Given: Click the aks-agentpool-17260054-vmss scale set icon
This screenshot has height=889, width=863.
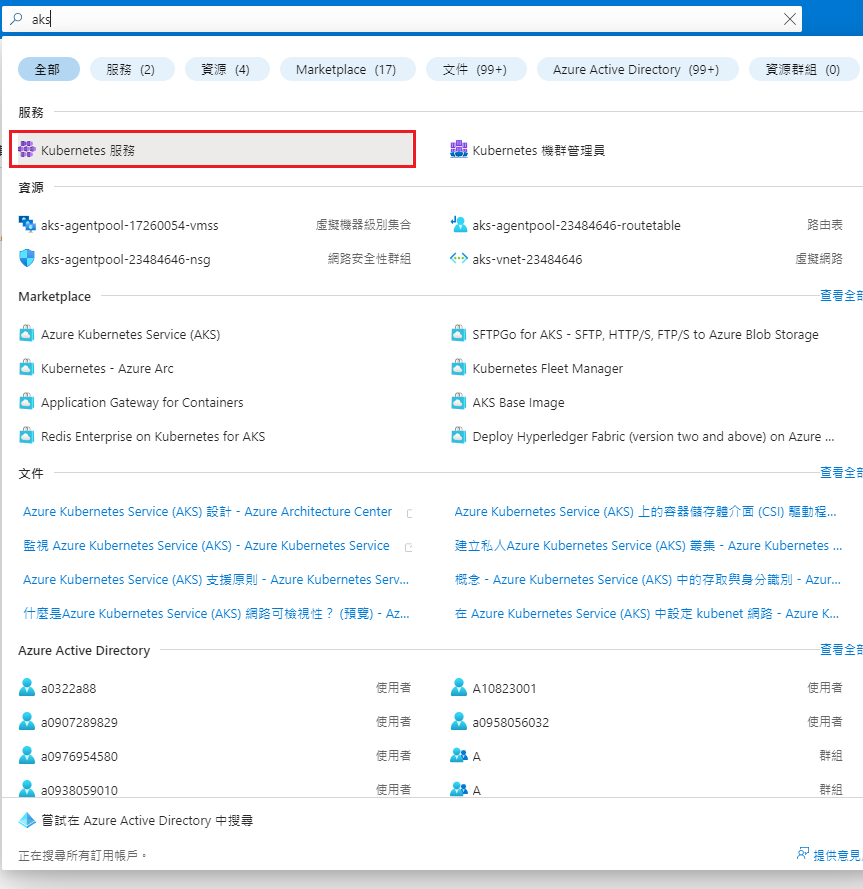Looking at the screenshot, I should point(27,225).
